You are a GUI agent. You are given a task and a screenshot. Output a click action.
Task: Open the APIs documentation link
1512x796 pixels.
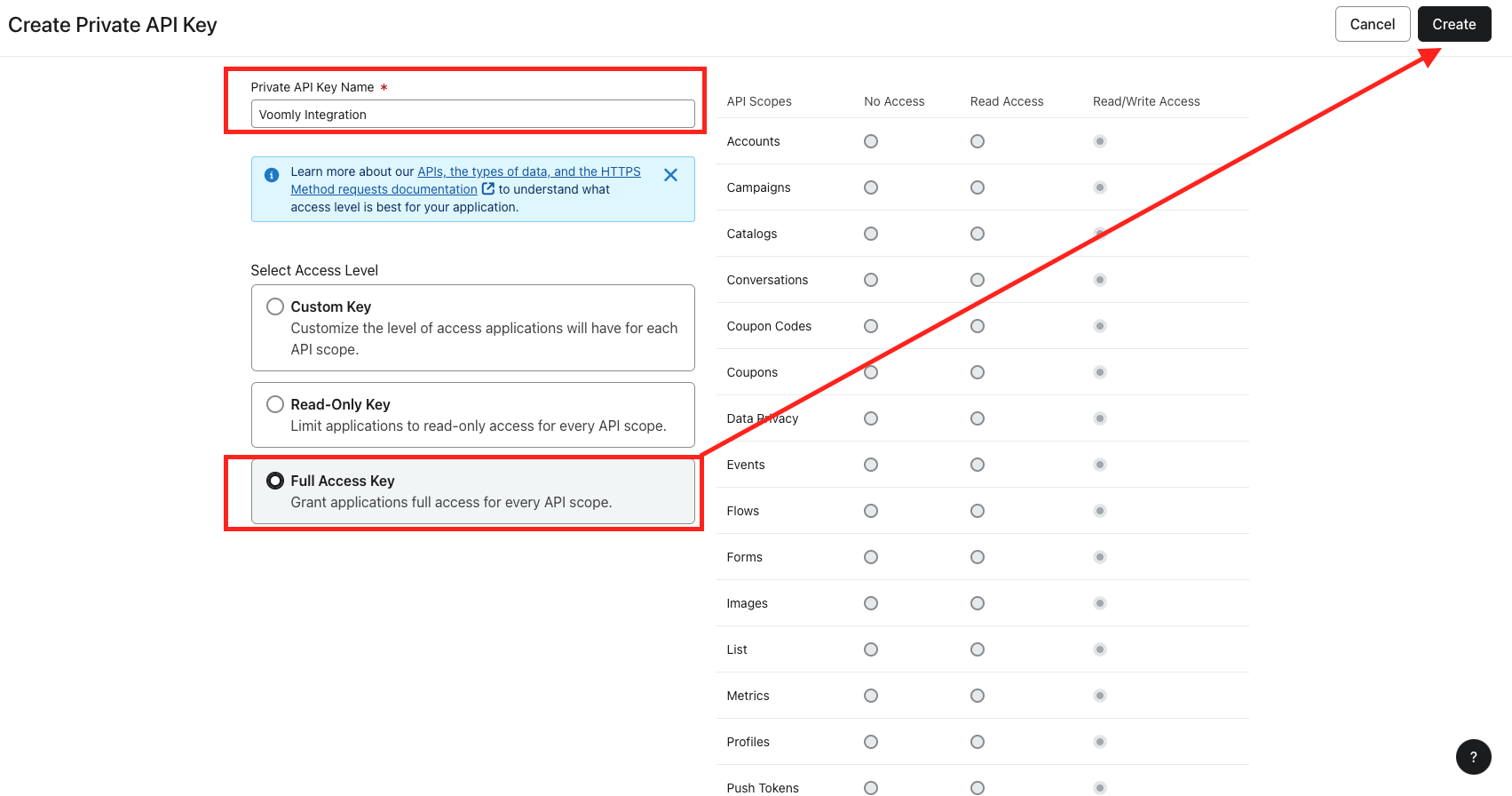click(x=465, y=180)
